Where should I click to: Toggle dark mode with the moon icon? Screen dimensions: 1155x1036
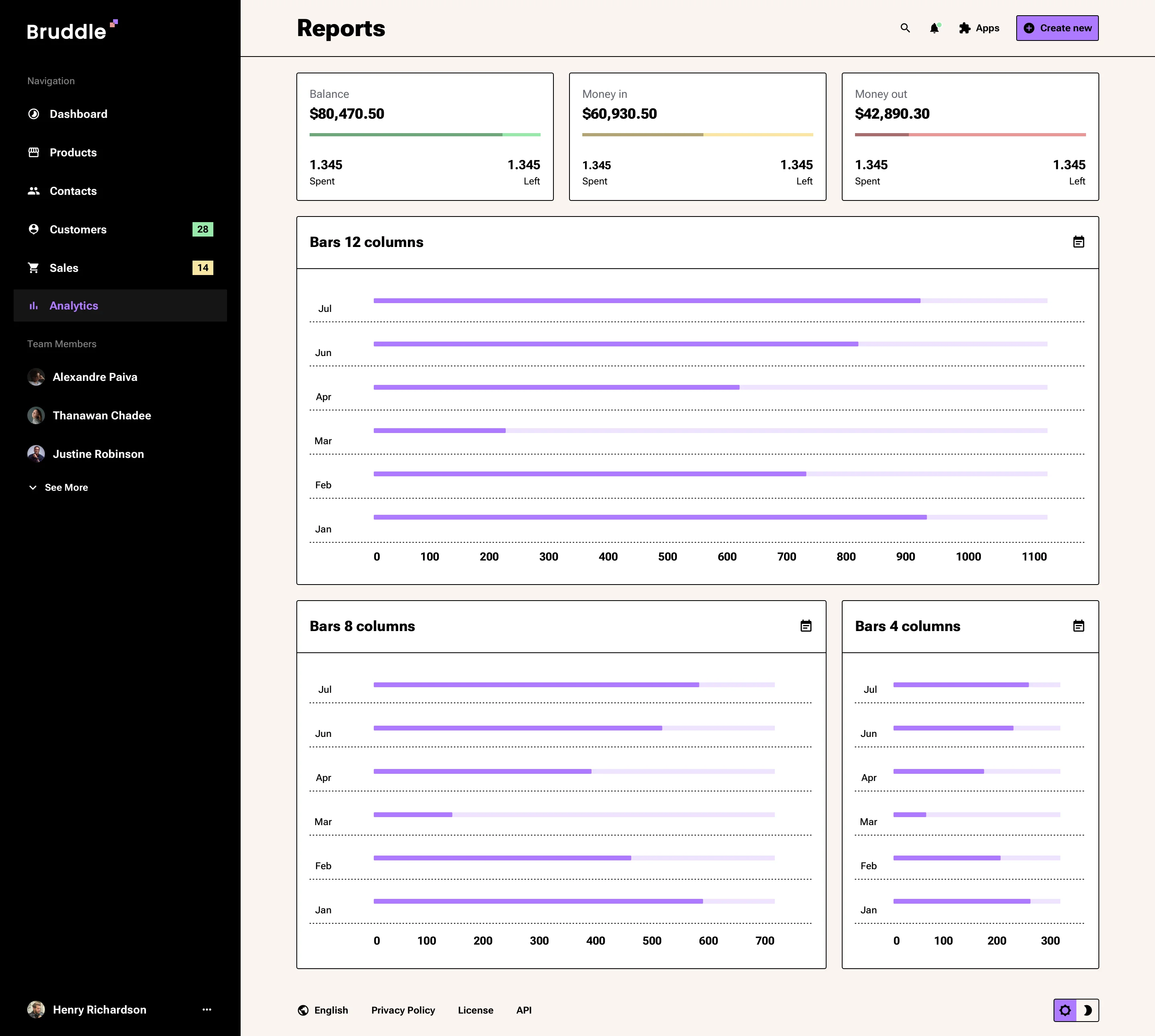click(x=1088, y=1010)
